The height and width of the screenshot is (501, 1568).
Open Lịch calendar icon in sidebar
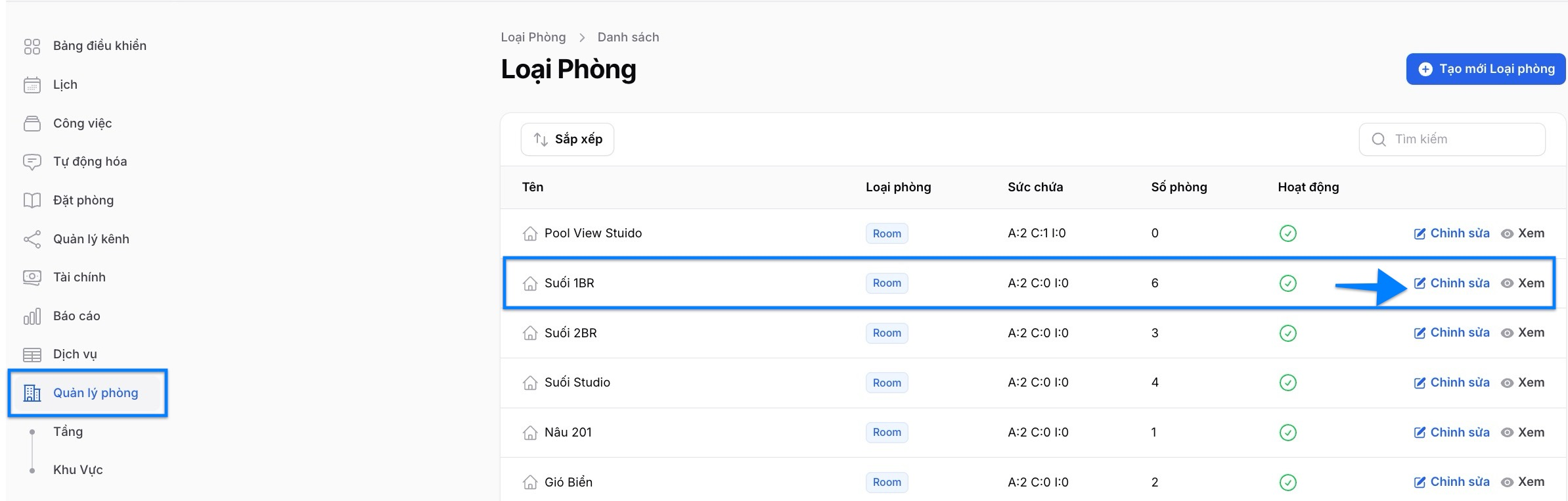click(32, 85)
